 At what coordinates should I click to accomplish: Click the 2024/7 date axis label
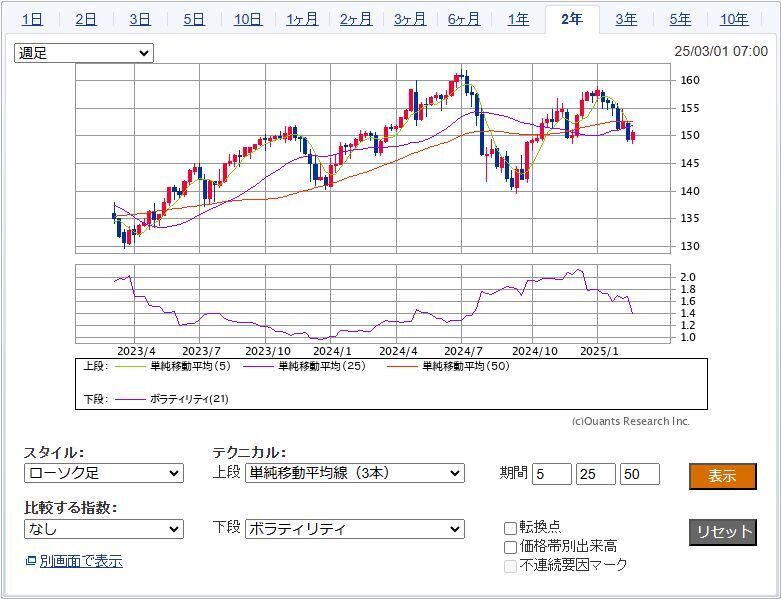[x=463, y=351]
